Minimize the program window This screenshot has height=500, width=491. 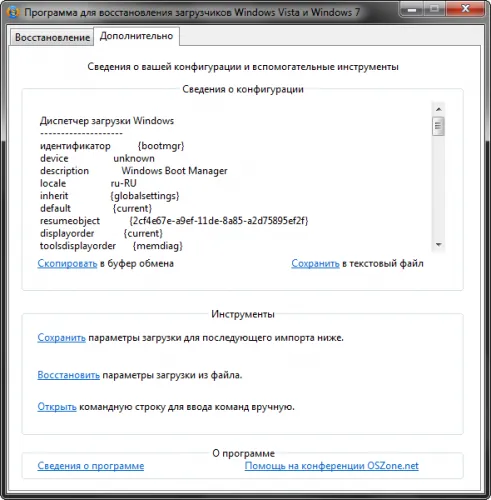[412, 9]
